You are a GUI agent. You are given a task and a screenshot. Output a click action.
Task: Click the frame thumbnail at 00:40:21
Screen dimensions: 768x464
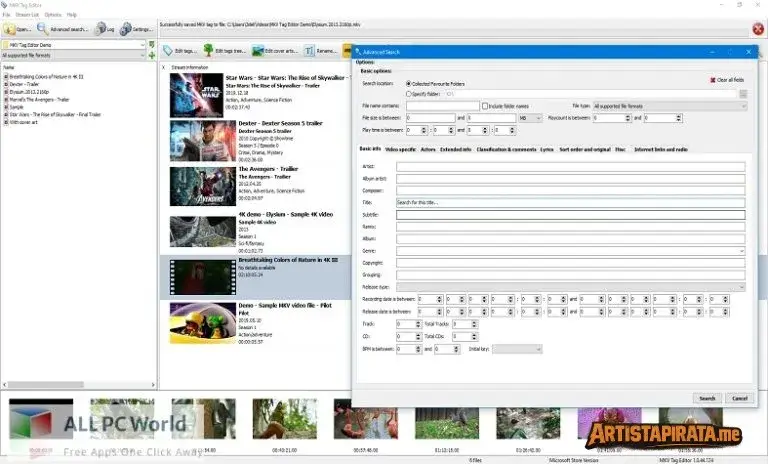[x=285, y=419]
